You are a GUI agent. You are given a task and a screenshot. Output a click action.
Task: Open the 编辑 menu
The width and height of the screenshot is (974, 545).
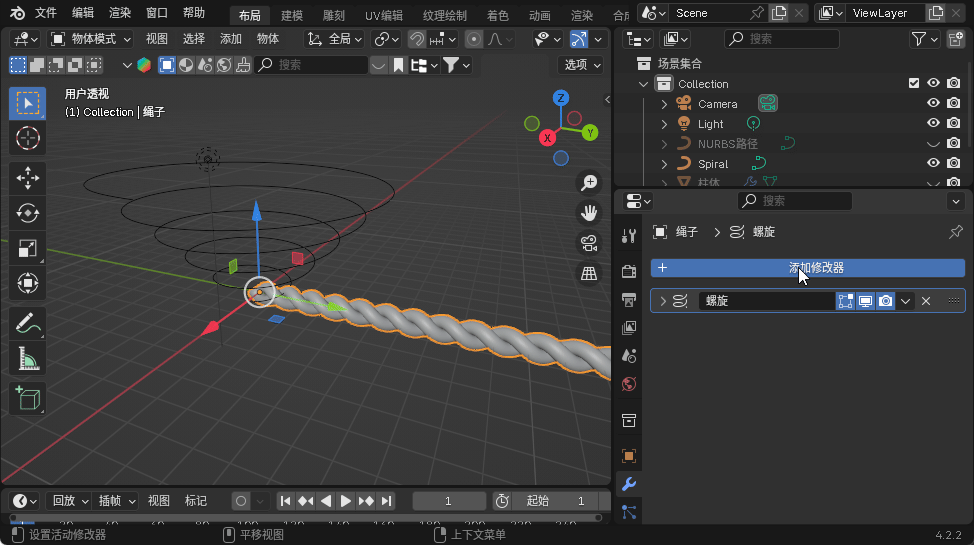(83, 13)
